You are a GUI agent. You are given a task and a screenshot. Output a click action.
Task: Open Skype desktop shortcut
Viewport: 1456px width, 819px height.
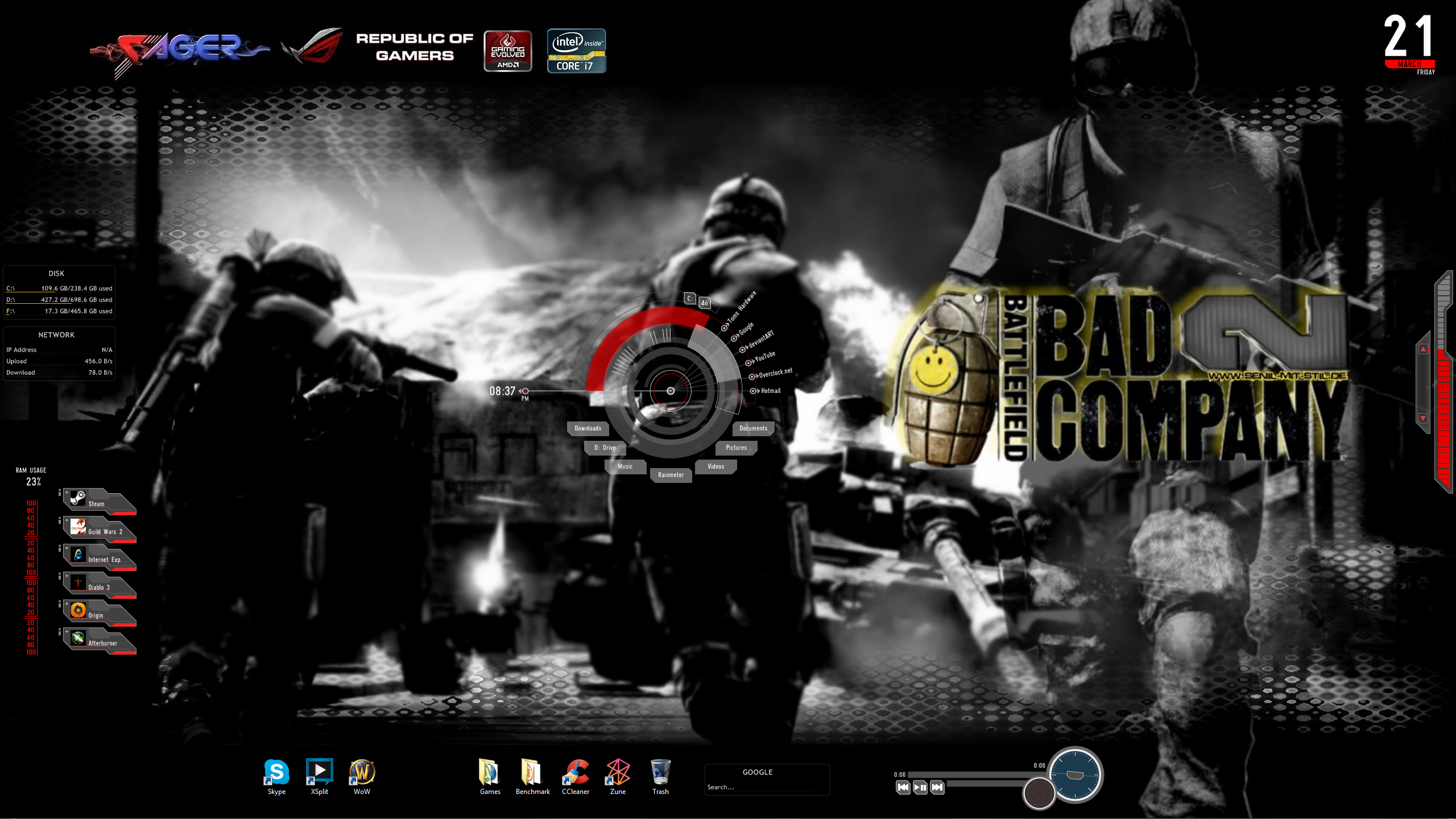tap(276, 773)
